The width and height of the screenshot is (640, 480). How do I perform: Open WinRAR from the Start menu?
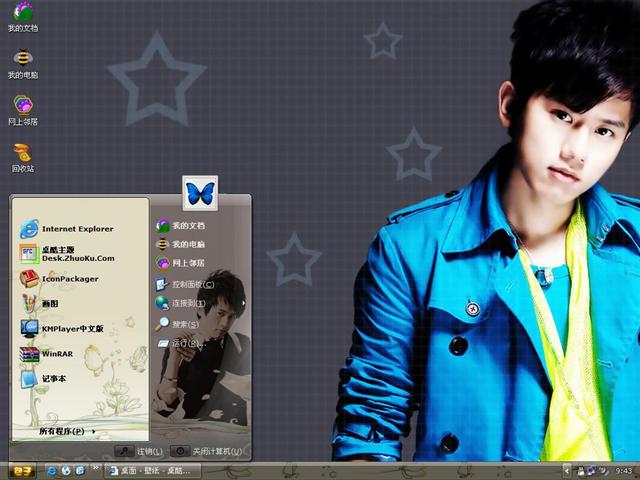pos(47,354)
